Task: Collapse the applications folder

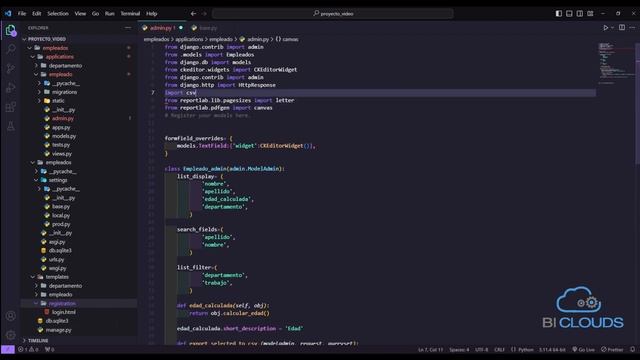Action: pos(60,57)
